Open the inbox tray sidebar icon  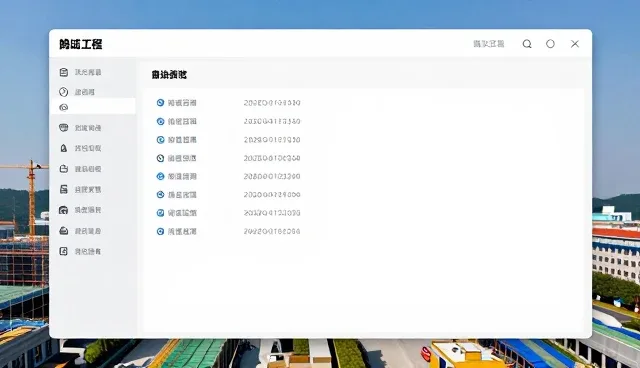tap(64, 231)
